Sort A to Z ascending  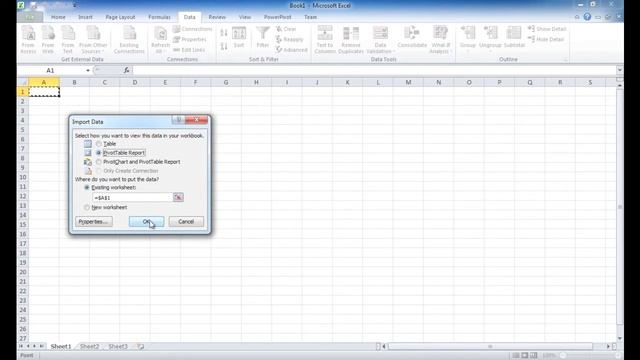(x=224, y=33)
